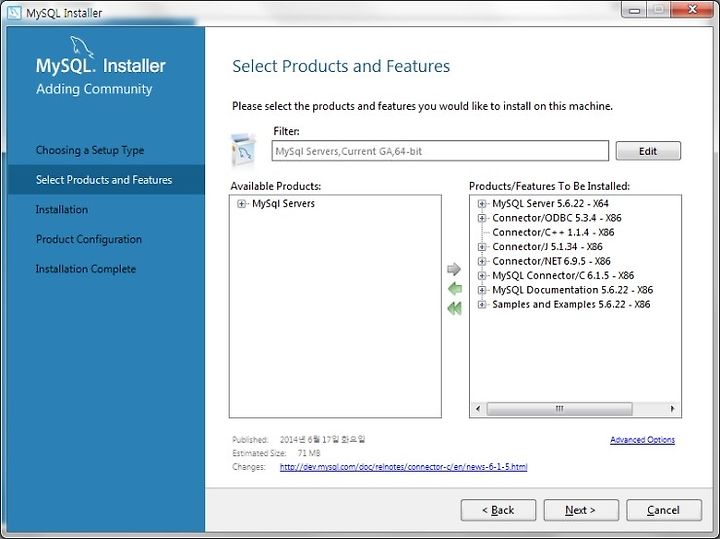Screen dimensions: 720x539
Task: Open Select Products and Features step
Action: click(x=104, y=180)
